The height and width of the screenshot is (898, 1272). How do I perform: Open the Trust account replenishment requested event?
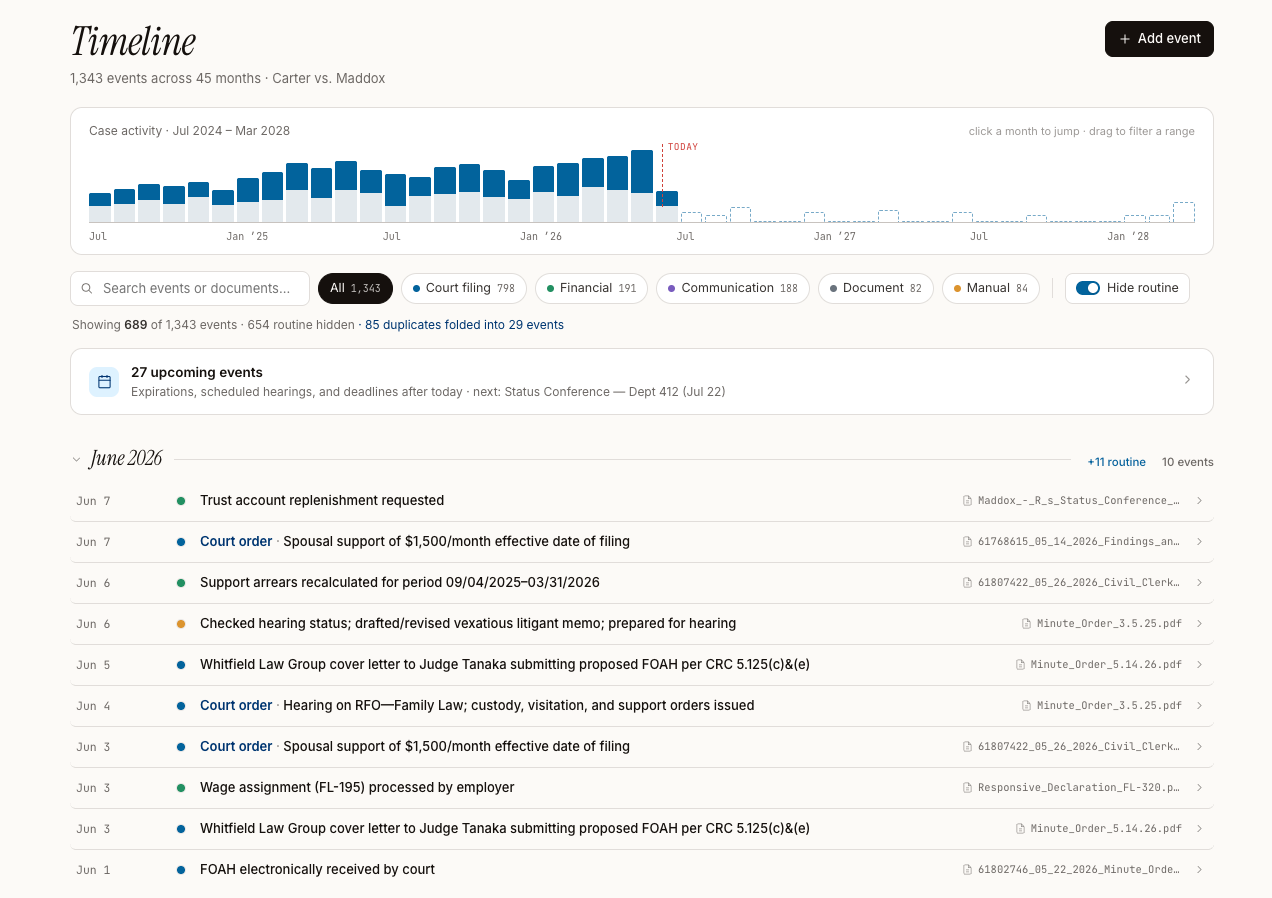[x=642, y=500]
